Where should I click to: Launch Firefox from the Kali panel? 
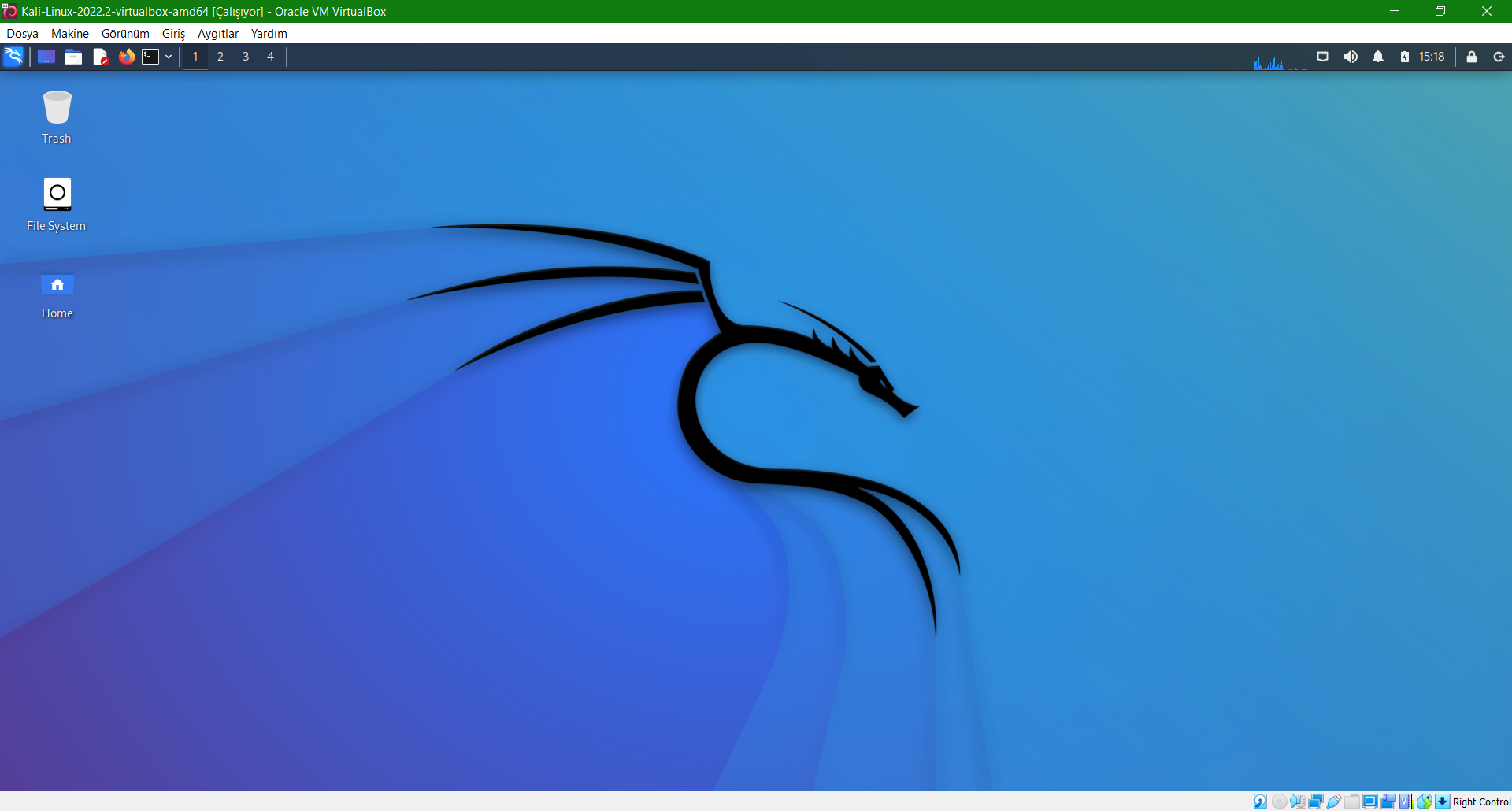click(126, 57)
